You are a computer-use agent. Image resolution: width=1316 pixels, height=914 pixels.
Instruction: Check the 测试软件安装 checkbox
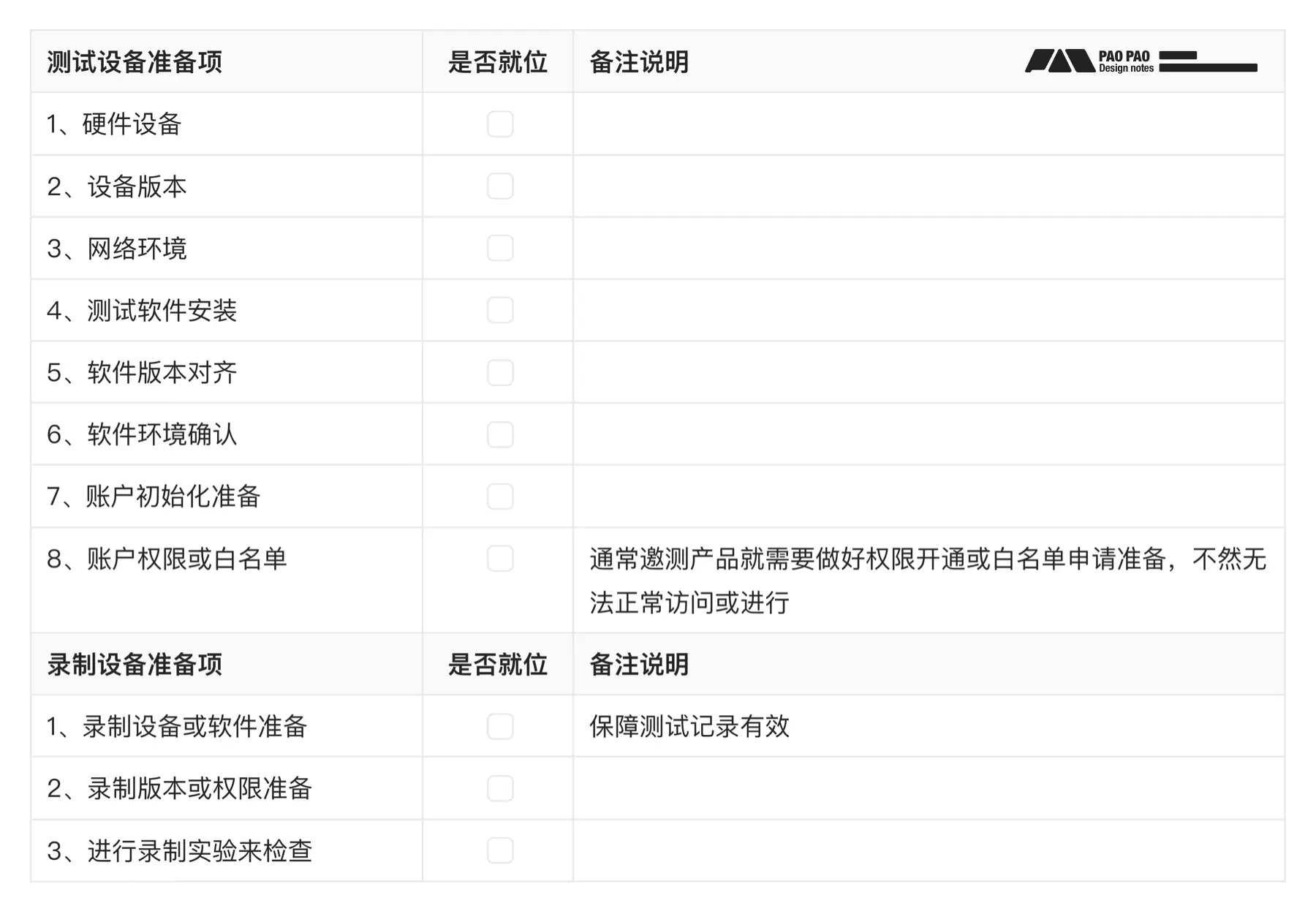tap(500, 310)
